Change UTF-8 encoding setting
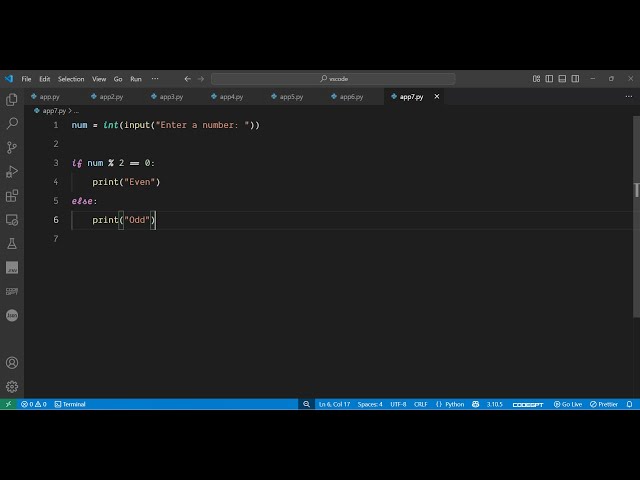640x480 pixels. [x=398, y=404]
